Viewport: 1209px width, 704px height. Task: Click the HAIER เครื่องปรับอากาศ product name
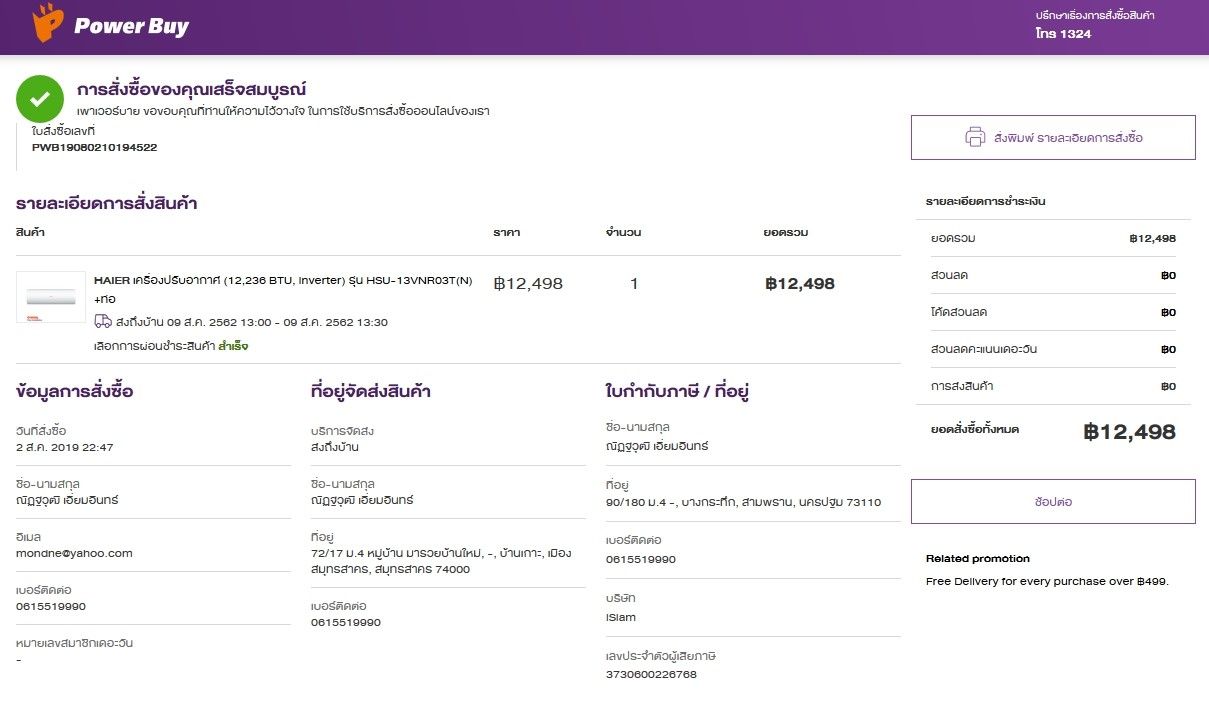(283, 289)
